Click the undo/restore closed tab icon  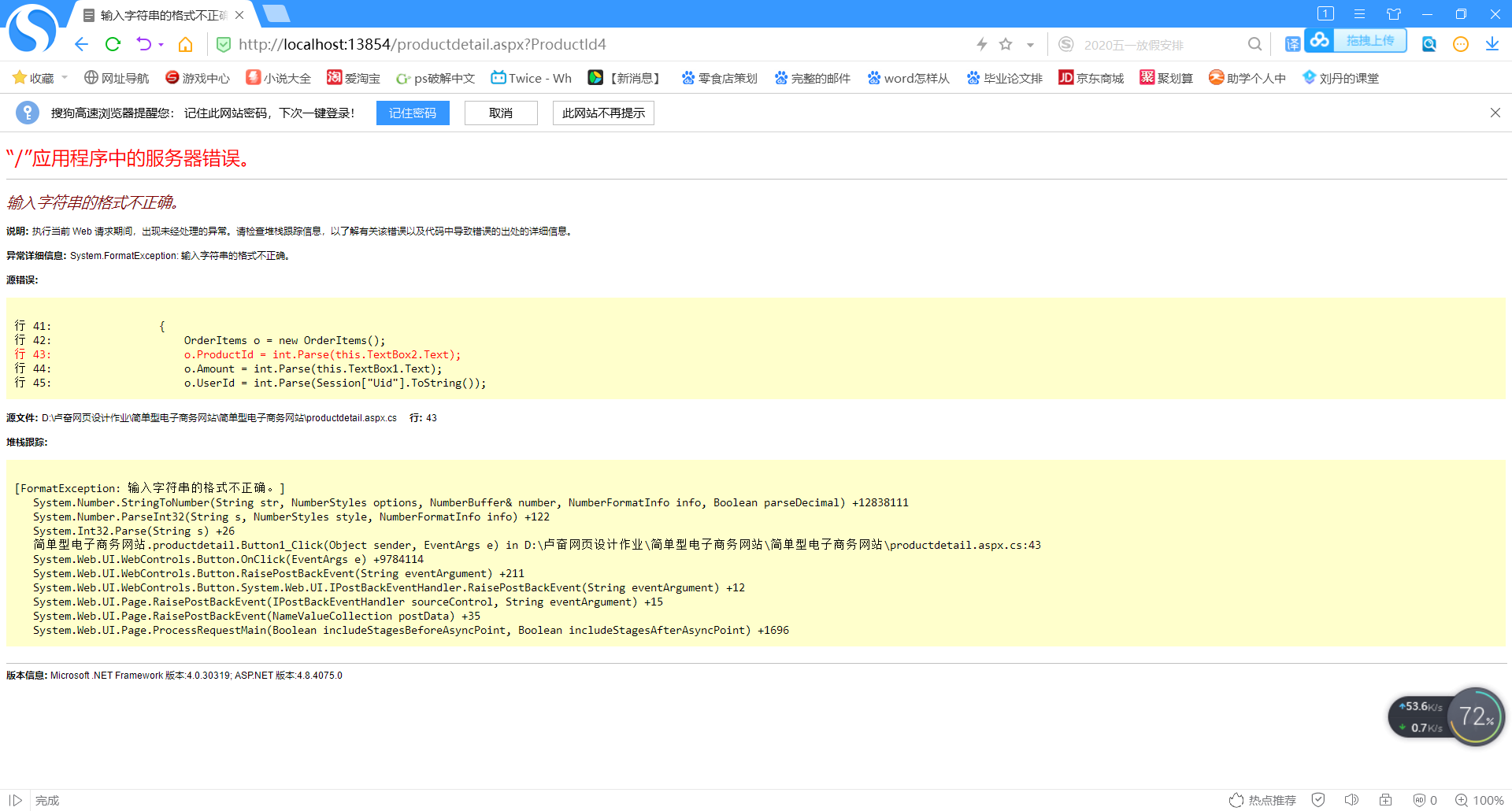click(x=143, y=44)
